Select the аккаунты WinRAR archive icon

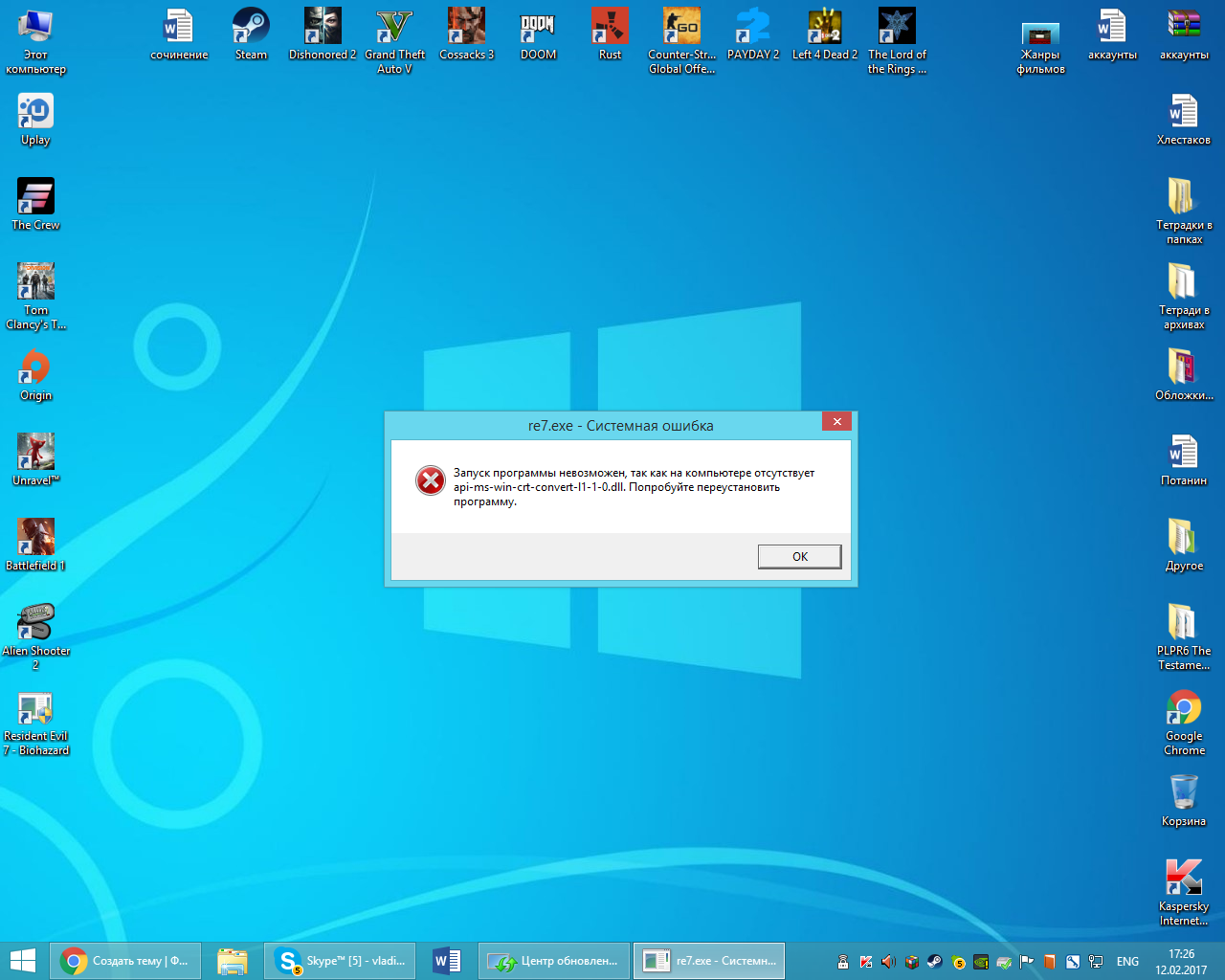1184,34
